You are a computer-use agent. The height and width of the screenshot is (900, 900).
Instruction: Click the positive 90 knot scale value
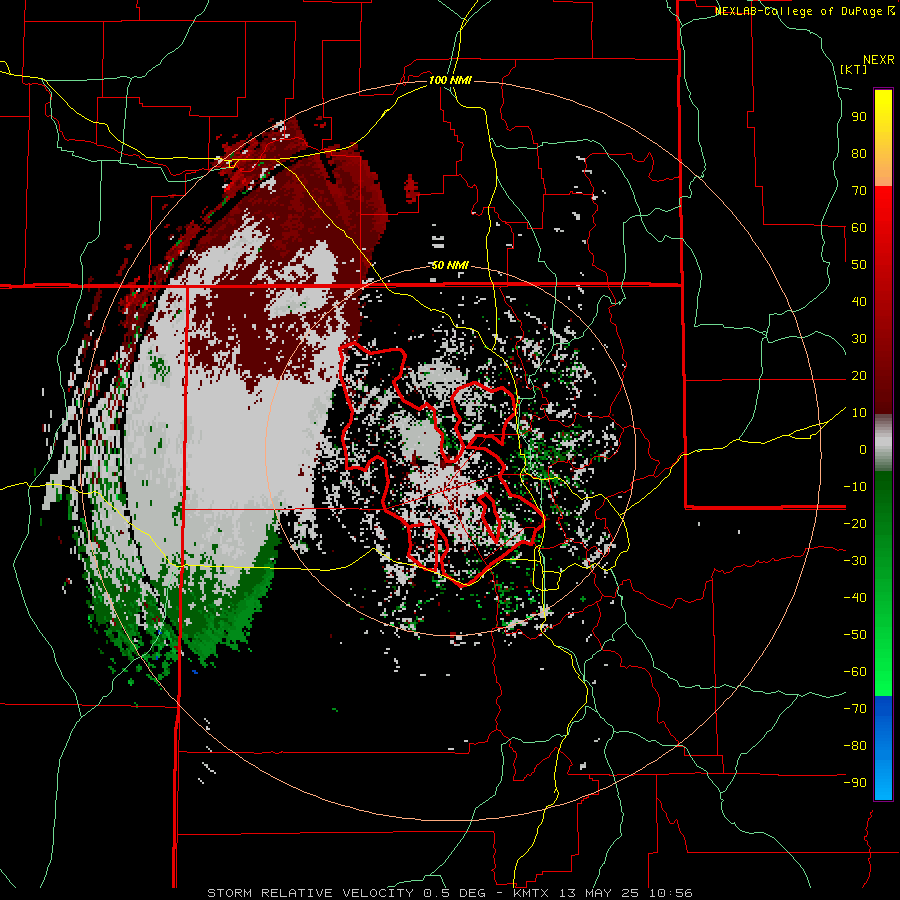pyautogui.click(x=859, y=117)
